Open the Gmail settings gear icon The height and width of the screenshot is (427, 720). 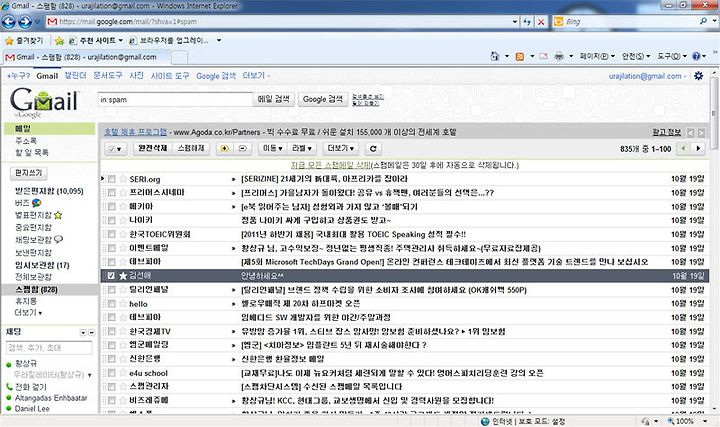click(698, 76)
